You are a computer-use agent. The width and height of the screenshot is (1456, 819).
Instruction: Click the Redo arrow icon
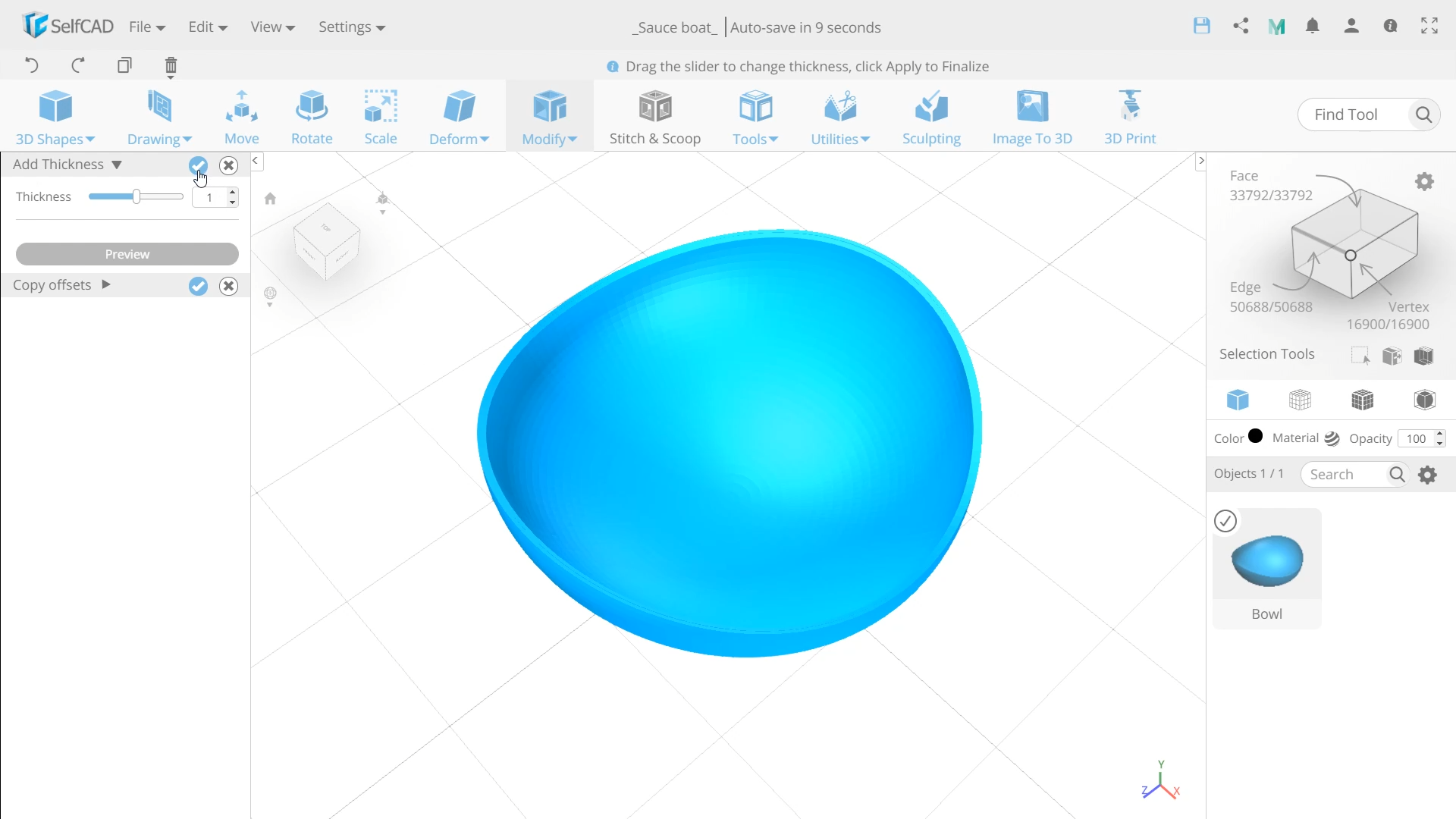78,65
